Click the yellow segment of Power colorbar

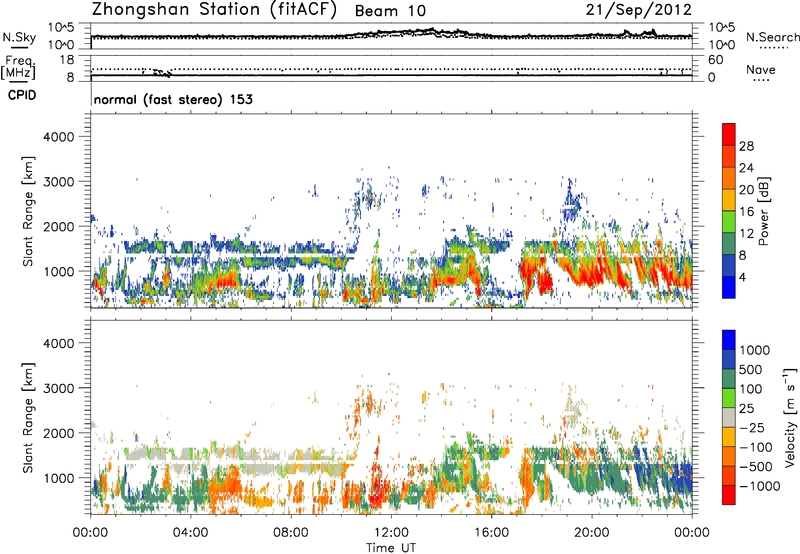coord(729,200)
